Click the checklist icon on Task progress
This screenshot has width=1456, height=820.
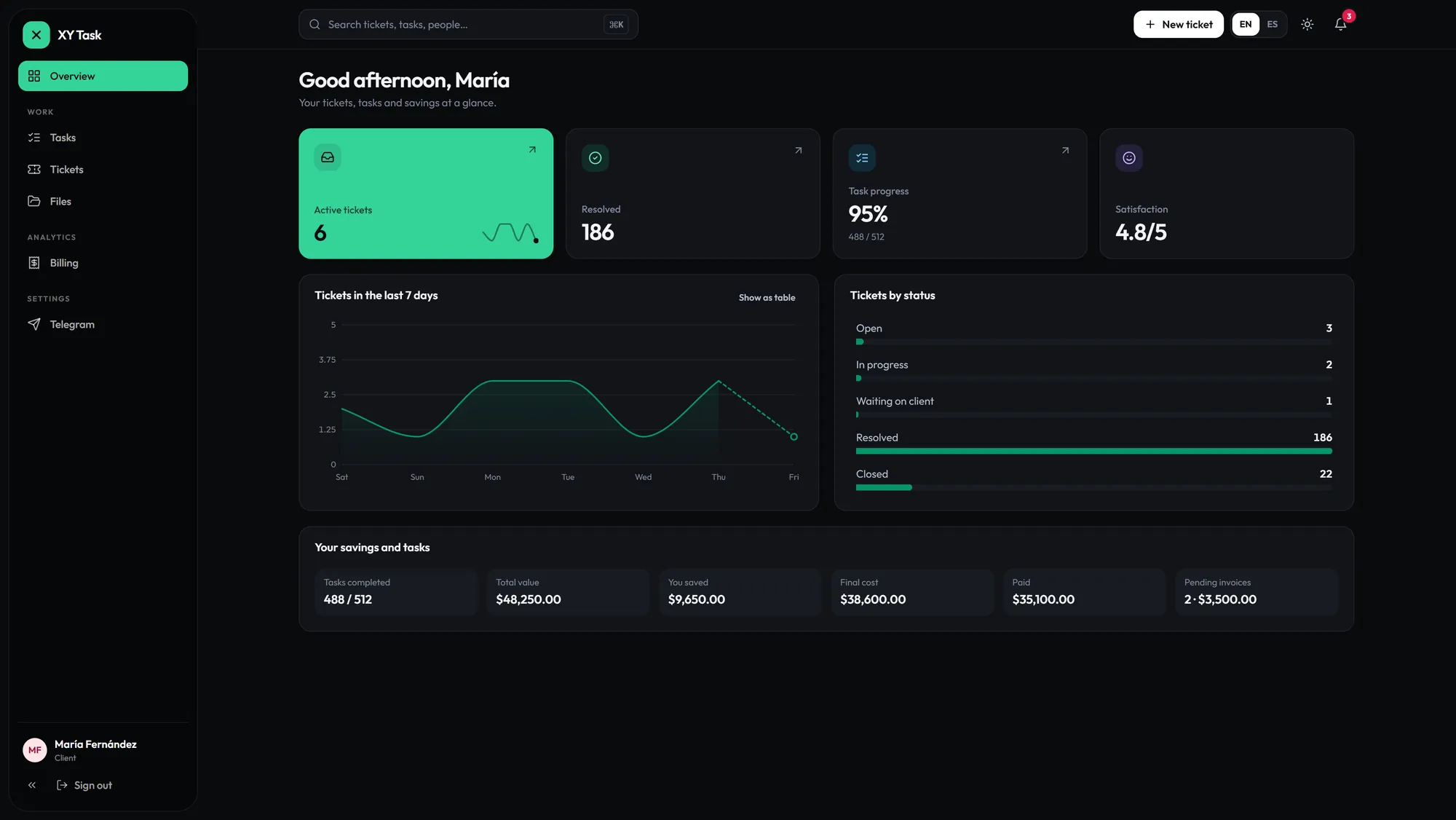(862, 158)
